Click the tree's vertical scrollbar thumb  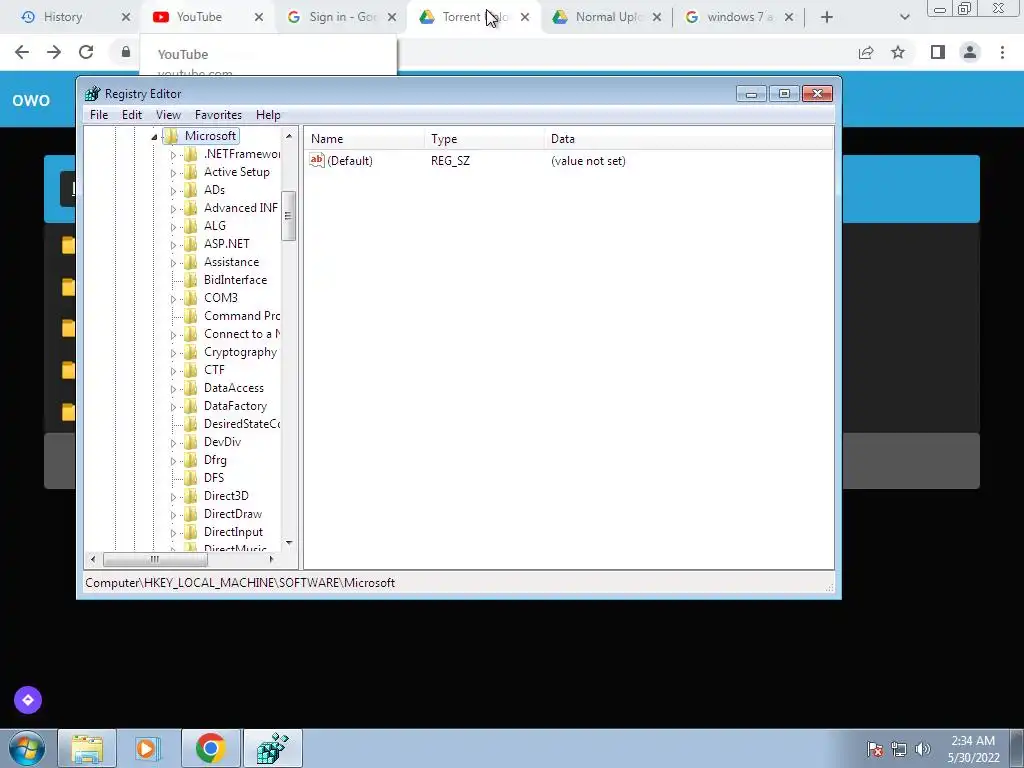288,216
